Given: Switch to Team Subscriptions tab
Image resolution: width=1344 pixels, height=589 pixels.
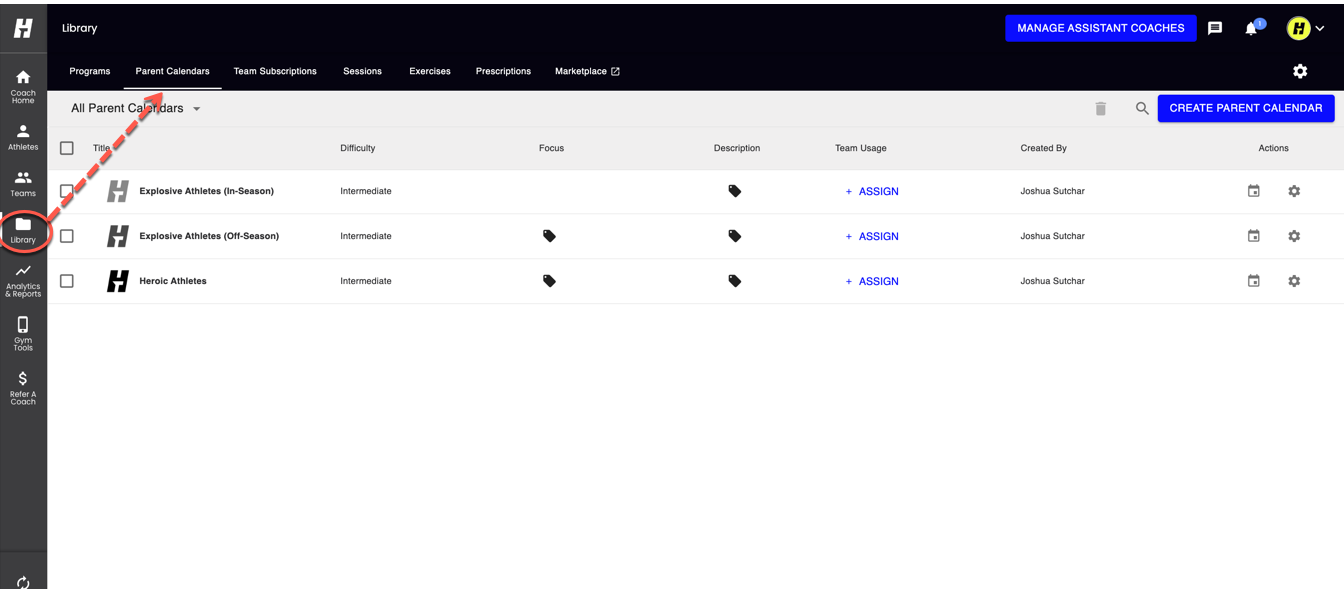Looking at the screenshot, I should click(275, 71).
